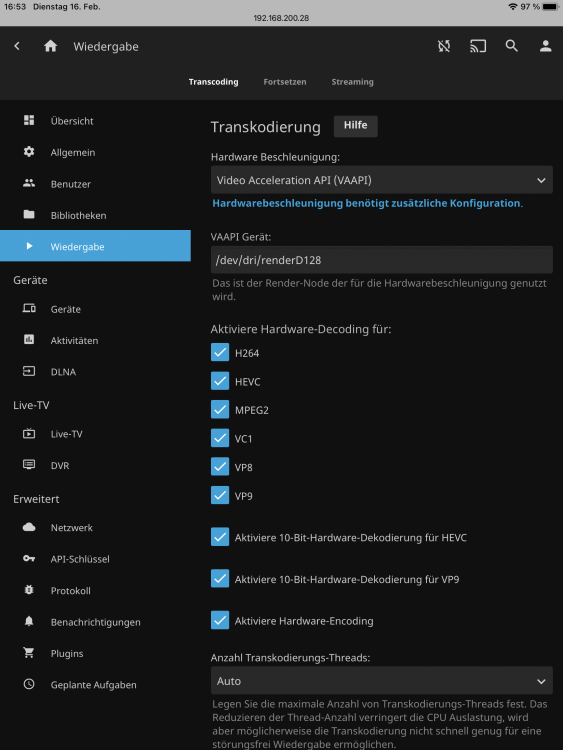Open the SyncPlay icon in top bar
This screenshot has height=750, width=563.
coord(444,46)
